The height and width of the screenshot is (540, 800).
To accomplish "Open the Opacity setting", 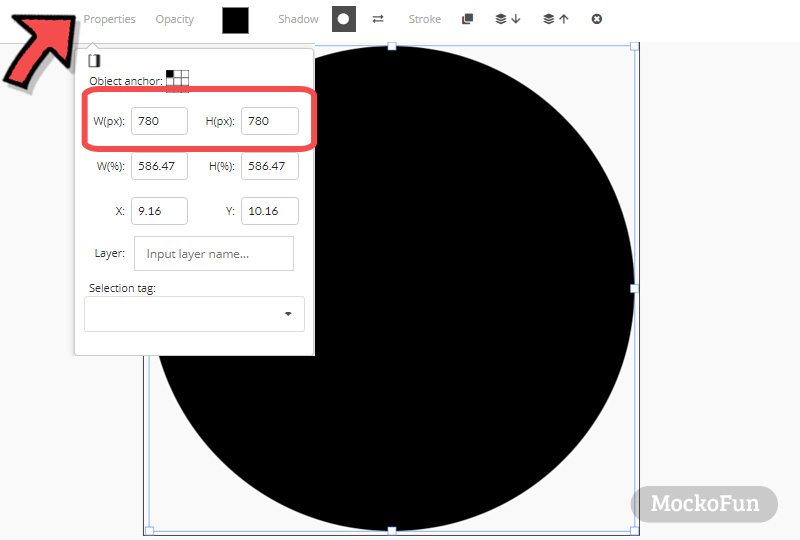I will click(x=174, y=19).
